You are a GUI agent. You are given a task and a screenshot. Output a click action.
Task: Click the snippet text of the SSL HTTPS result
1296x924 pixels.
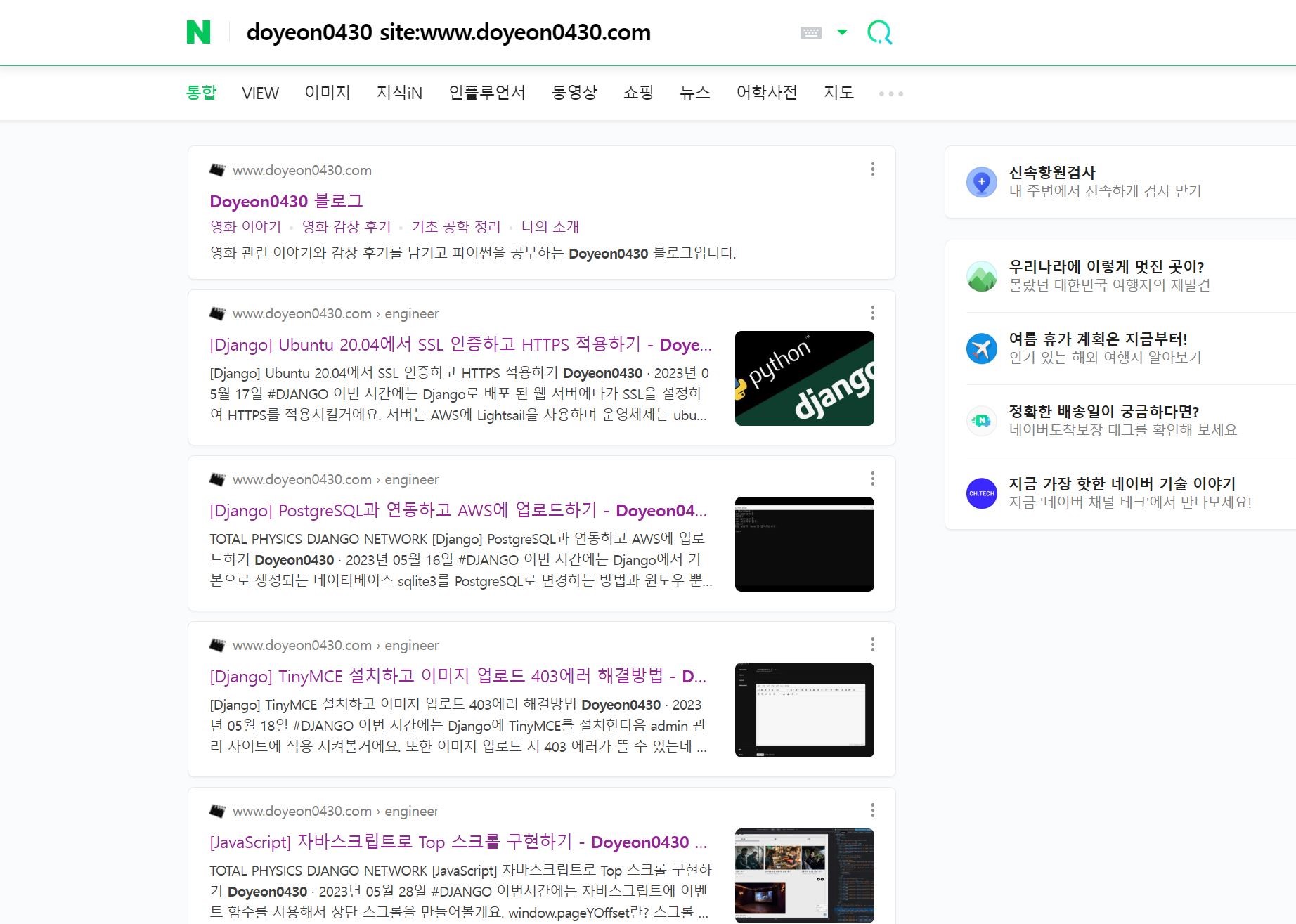click(x=460, y=393)
